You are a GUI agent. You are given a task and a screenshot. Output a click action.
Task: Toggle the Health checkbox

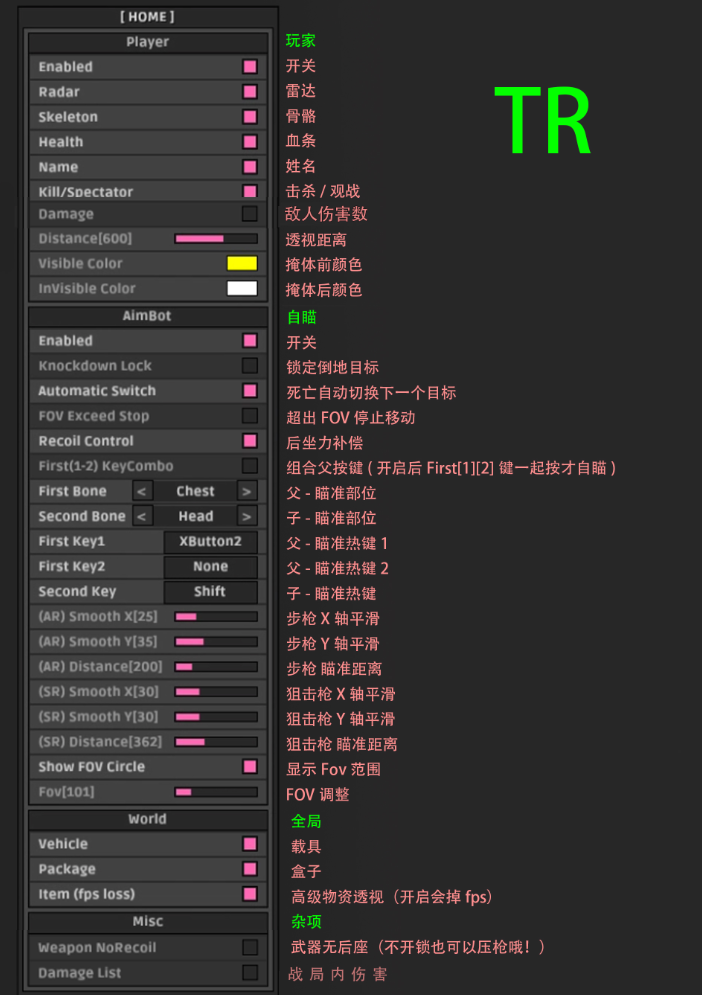(x=249, y=142)
